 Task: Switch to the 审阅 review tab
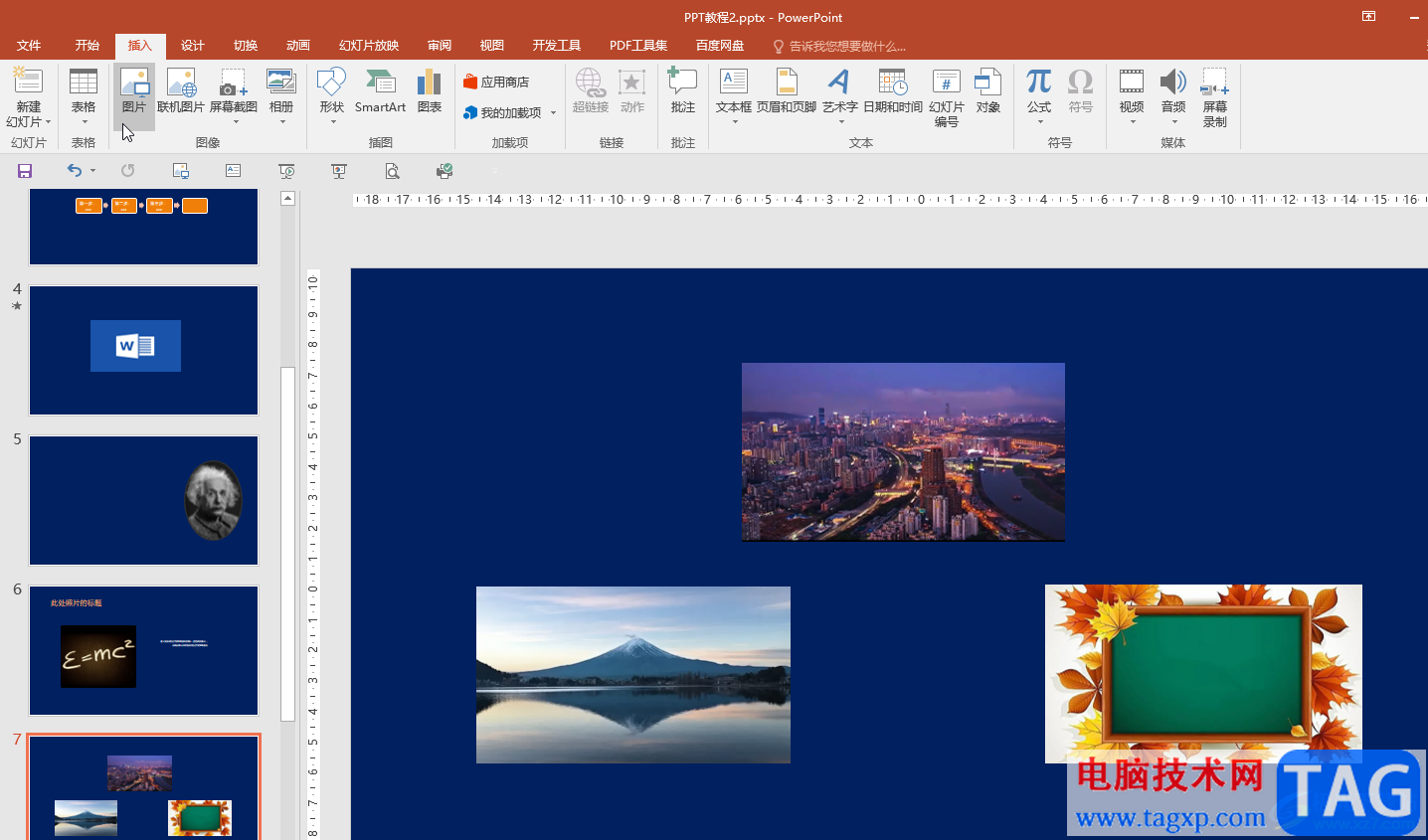[440, 46]
